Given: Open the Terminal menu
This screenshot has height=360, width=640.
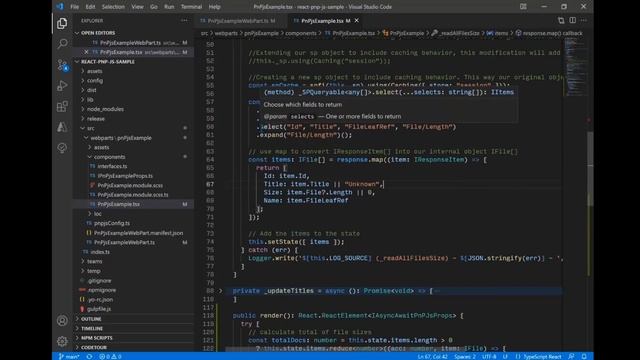Looking at the screenshot, I should point(191,7).
